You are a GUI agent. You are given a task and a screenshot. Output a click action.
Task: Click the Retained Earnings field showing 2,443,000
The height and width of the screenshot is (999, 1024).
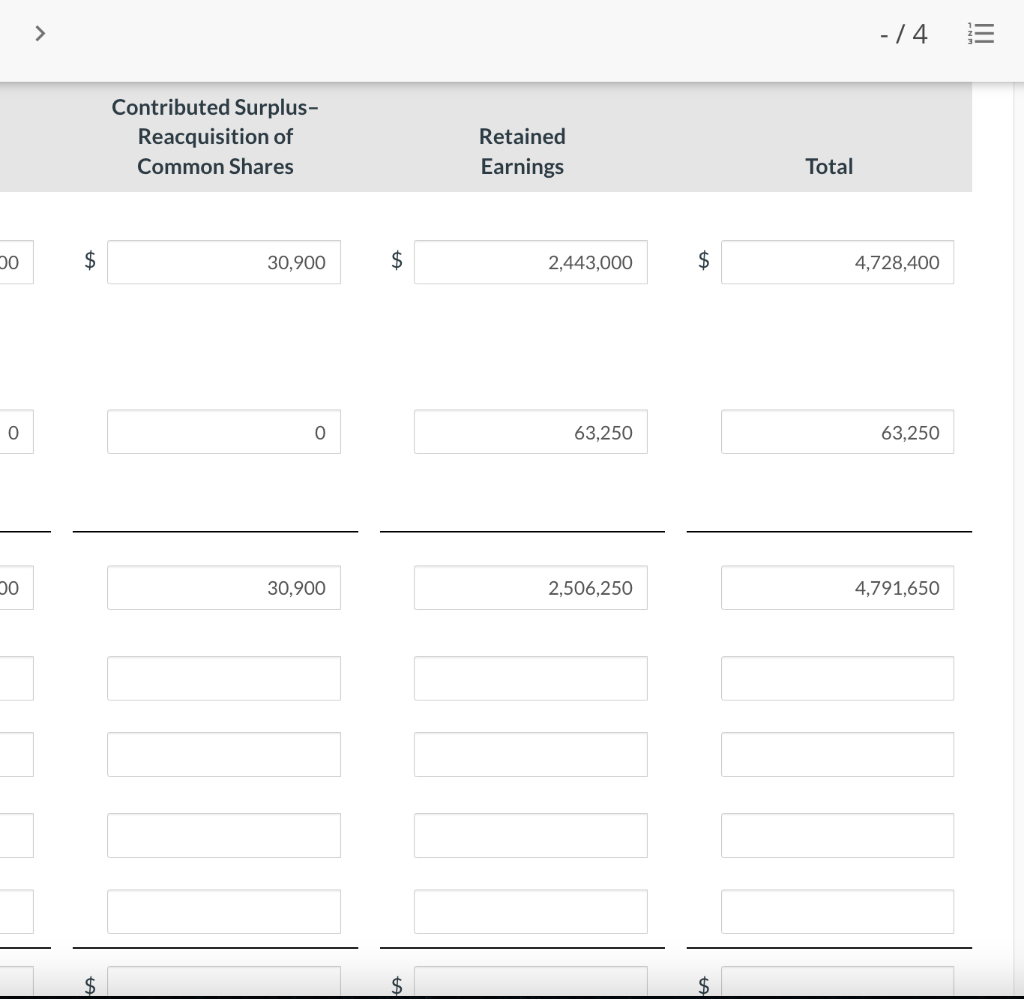tap(530, 262)
